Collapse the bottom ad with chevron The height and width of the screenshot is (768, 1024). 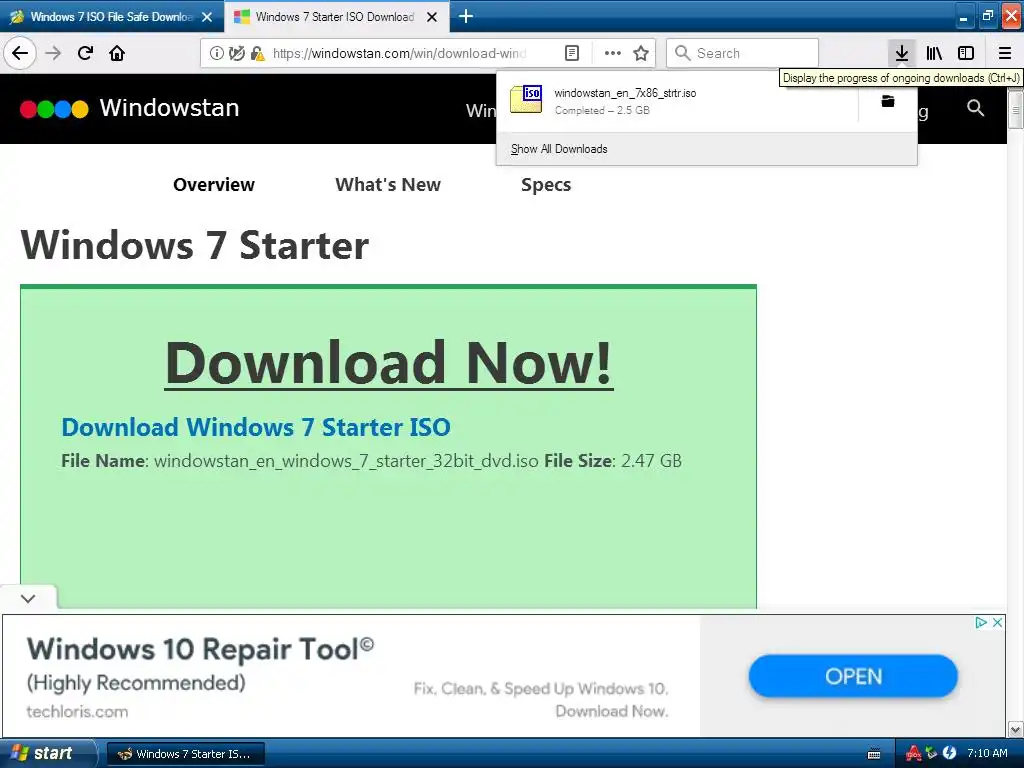(x=28, y=598)
